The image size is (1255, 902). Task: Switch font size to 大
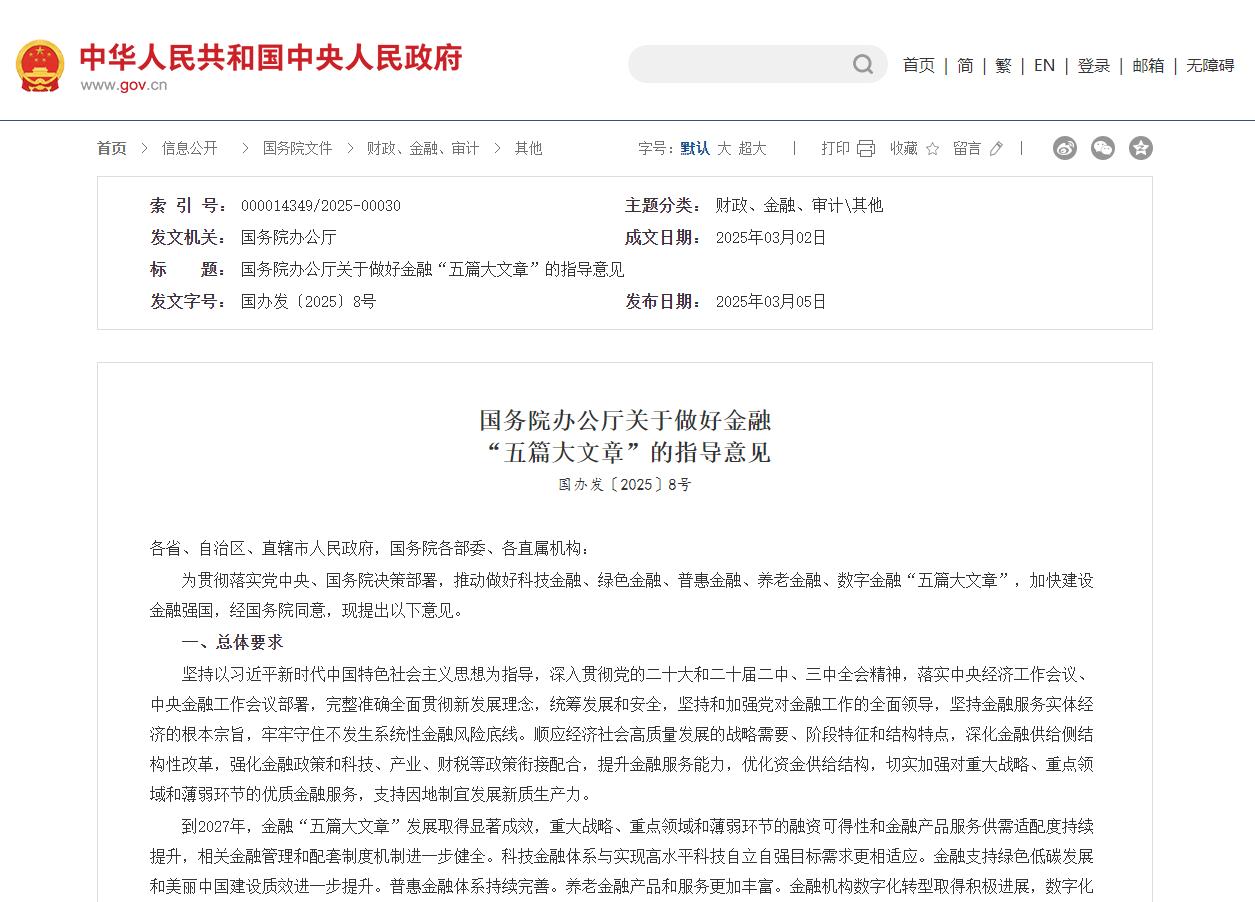coord(724,148)
